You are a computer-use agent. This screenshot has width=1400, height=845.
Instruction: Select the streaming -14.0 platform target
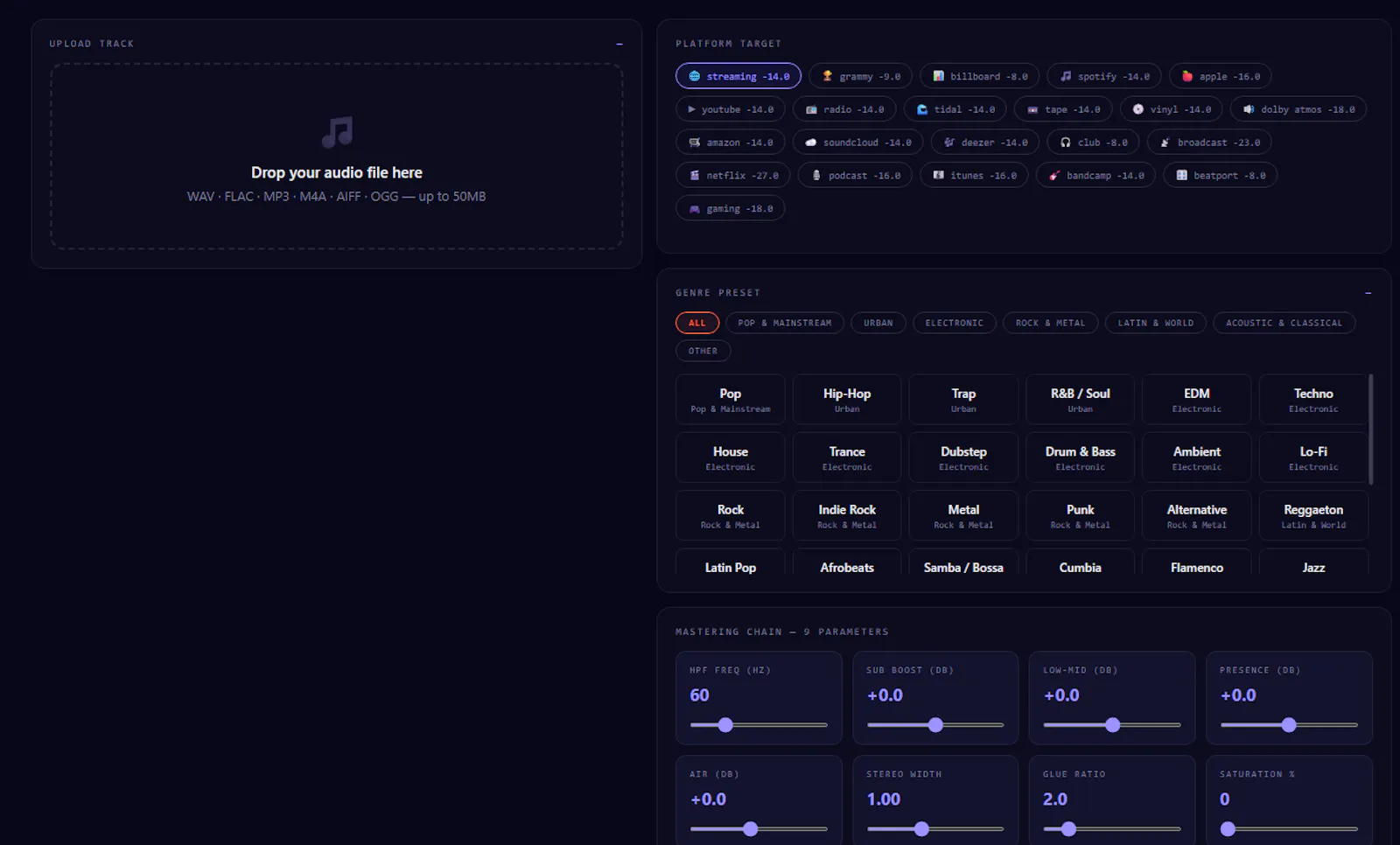(x=738, y=76)
